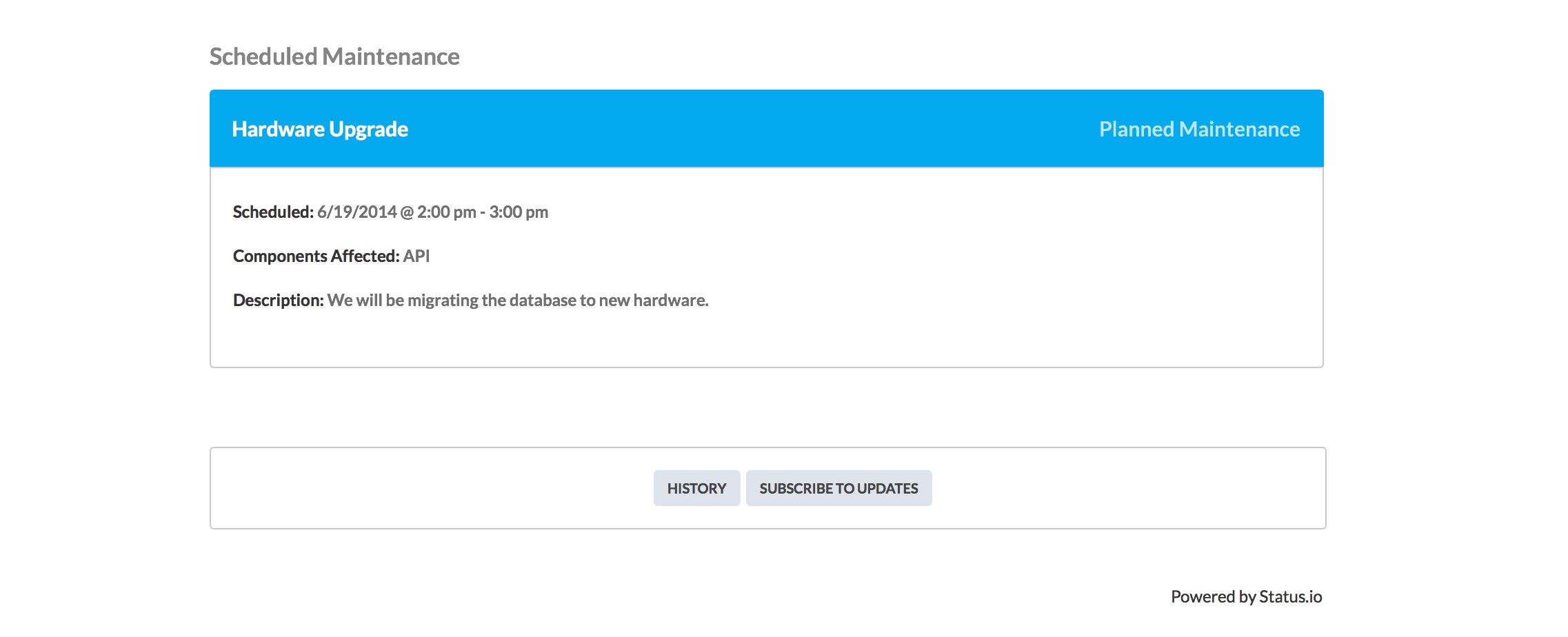Click the Planned Maintenance status label
The image size is (1568, 637).
tap(1199, 129)
